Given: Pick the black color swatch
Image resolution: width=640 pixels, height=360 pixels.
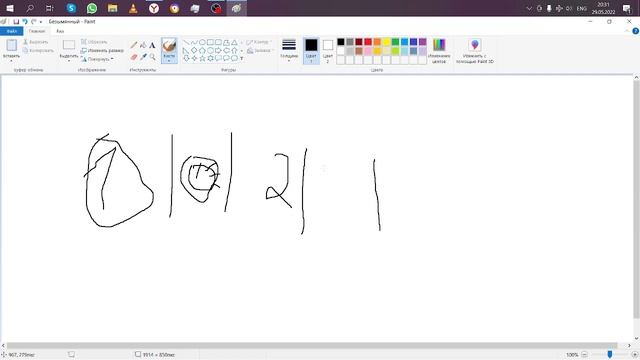Looking at the screenshot, I should click(341, 42).
